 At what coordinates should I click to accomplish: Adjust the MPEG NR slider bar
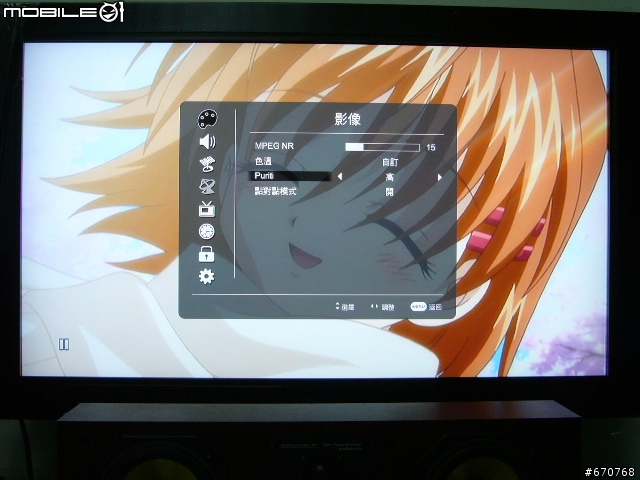click(382, 147)
